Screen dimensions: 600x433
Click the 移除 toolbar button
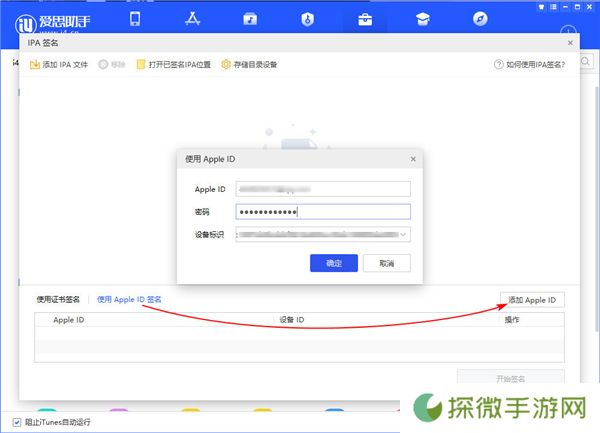112,65
